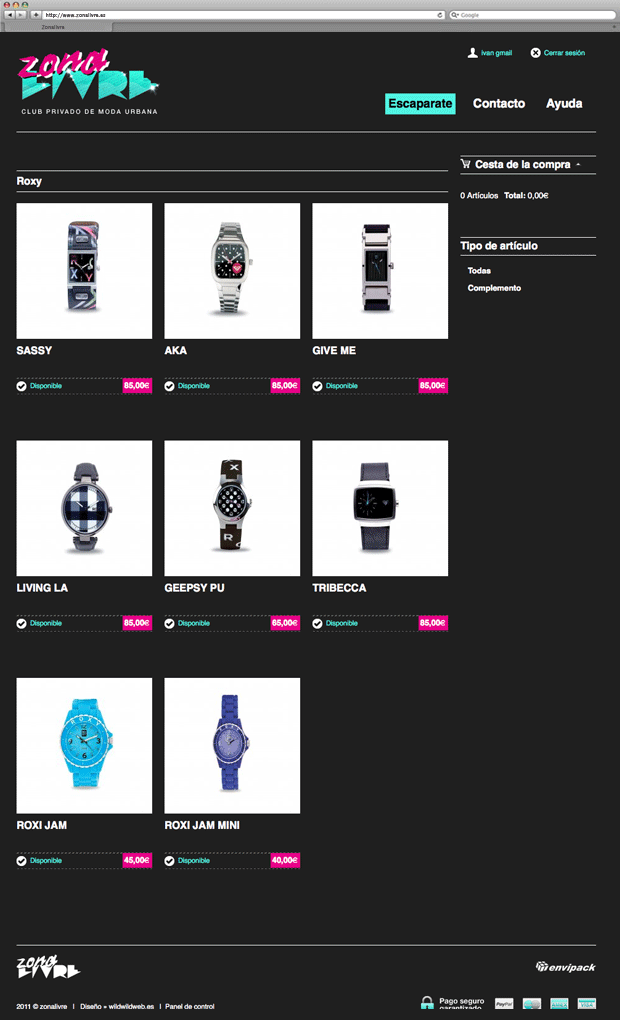Screen dimensions: 620x1020
Task: Go to Ayuda page
Action: [x=564, y=103]
